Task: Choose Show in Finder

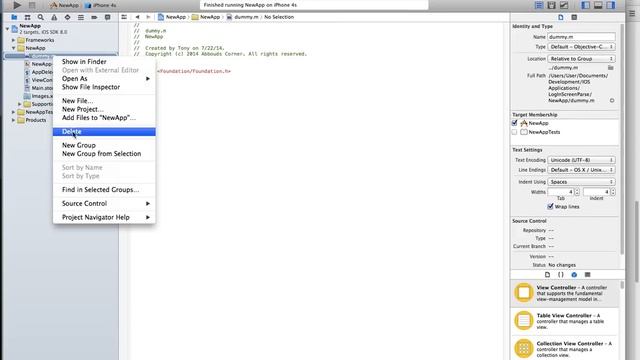Action: [104, 62]
